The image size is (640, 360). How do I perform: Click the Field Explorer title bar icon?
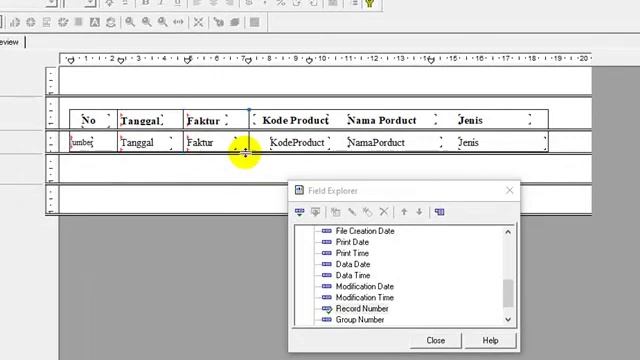point(299,190)
